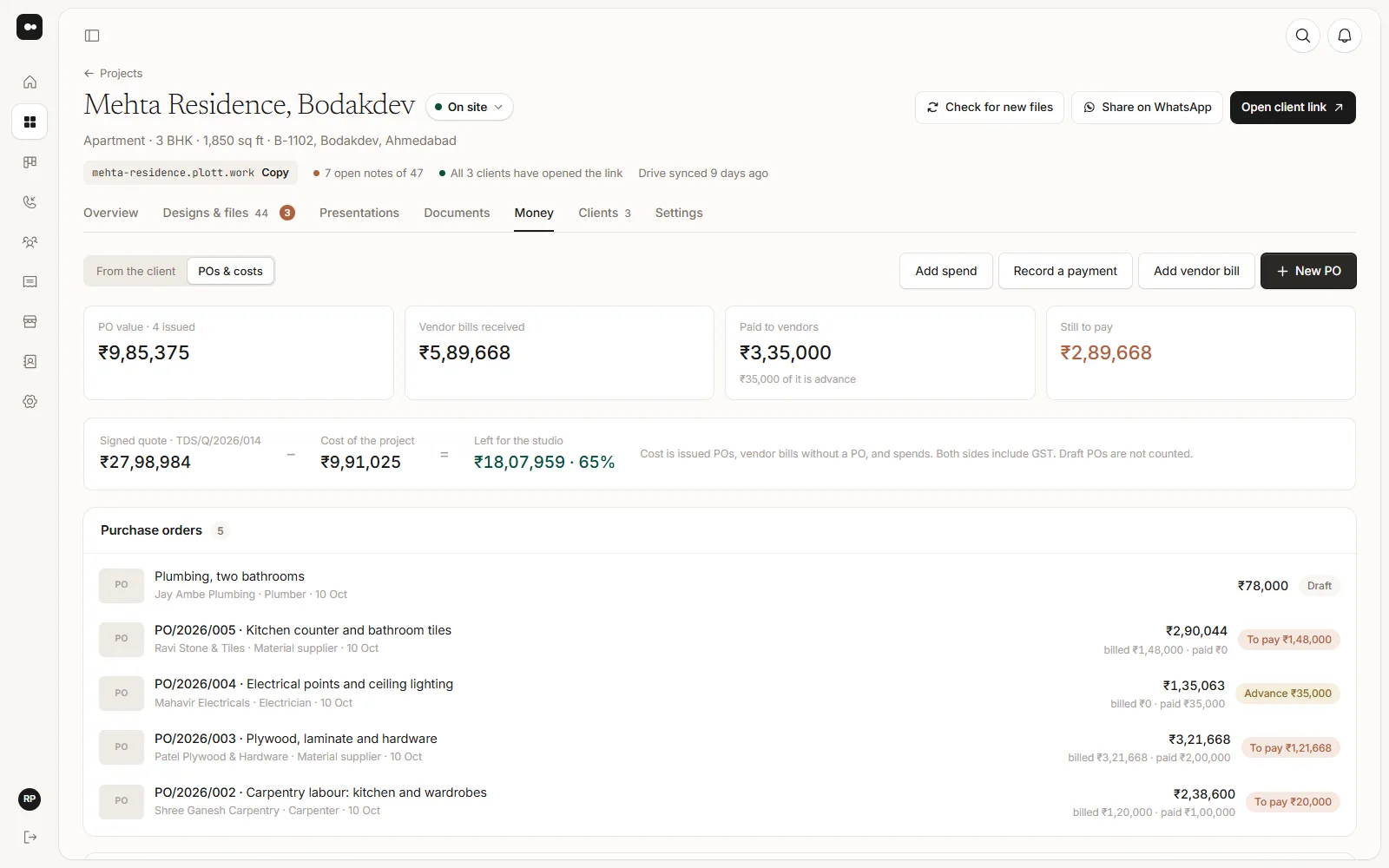Select the projects grid icon in sidebar
This screenshot has width=1389, height=868.
(x=30, y=122)
